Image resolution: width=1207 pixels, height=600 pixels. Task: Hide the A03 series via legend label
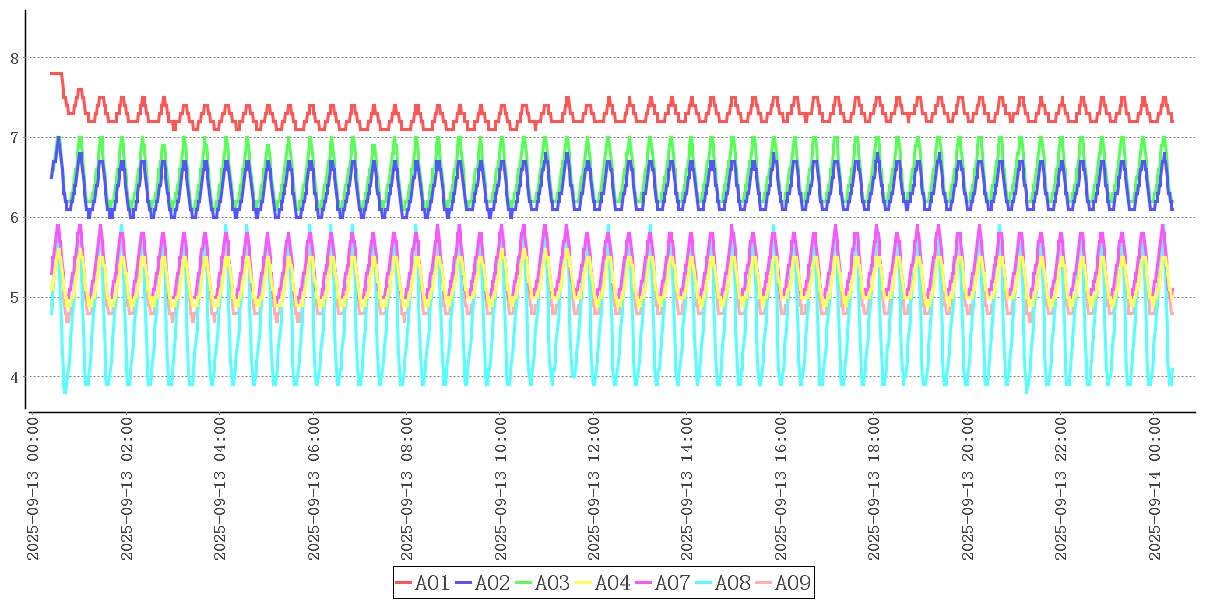pos(552,583)
